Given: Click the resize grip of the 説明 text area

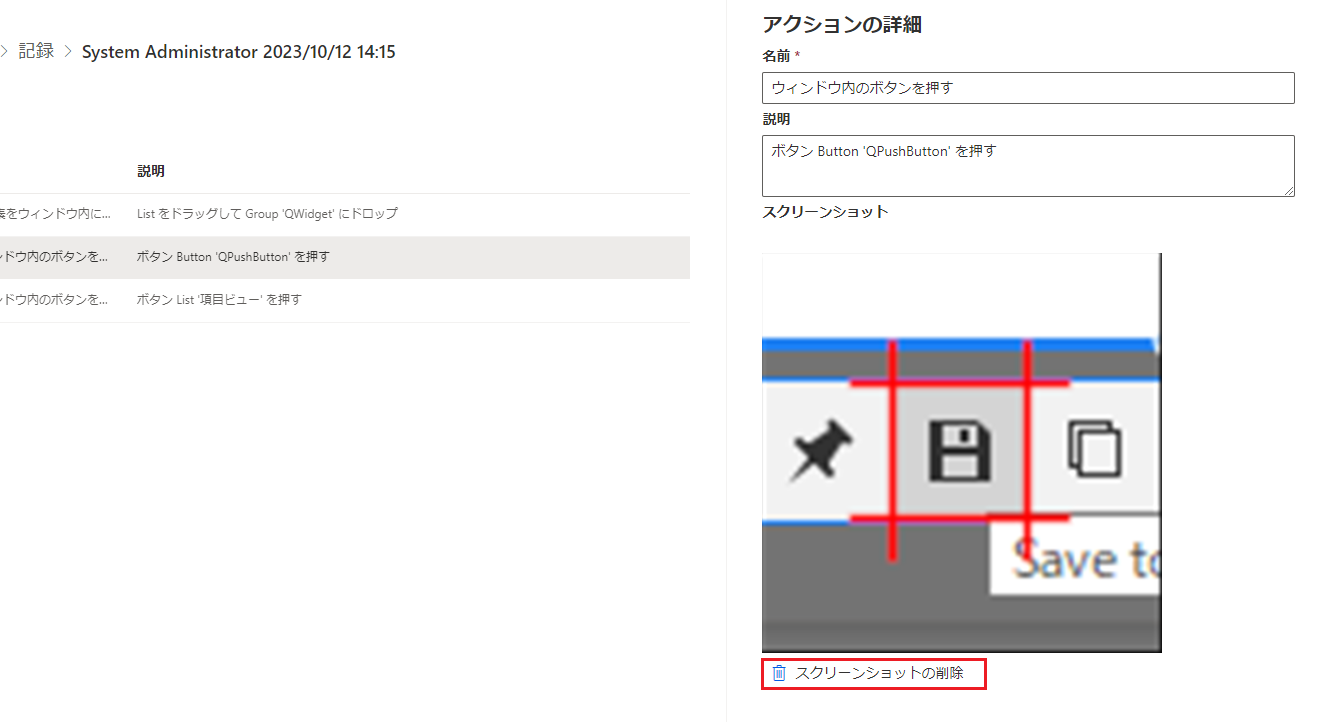Looking at the screenshot, I should click(1288, 190).
